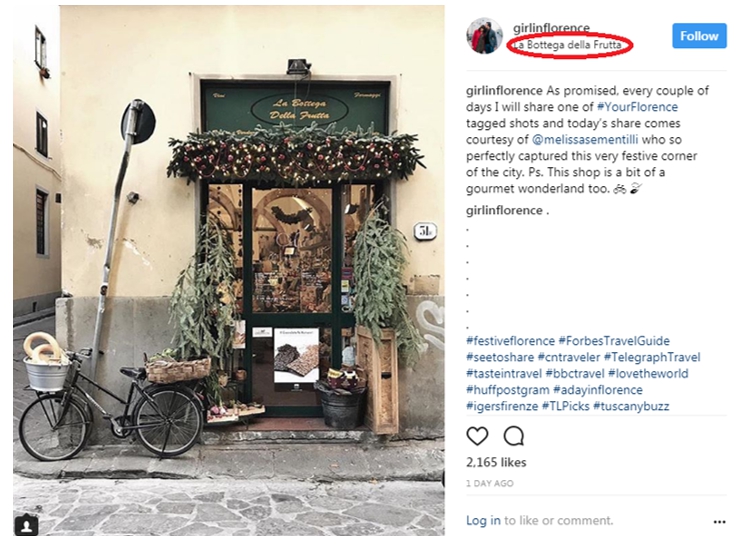This screenshot has width=744, height=552.
Task: Like the post with the heart icon
Action: coord(477,436)
